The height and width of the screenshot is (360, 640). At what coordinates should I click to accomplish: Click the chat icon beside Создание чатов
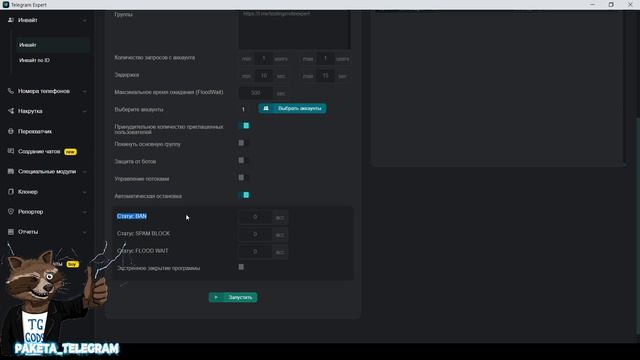click(11, 151)
